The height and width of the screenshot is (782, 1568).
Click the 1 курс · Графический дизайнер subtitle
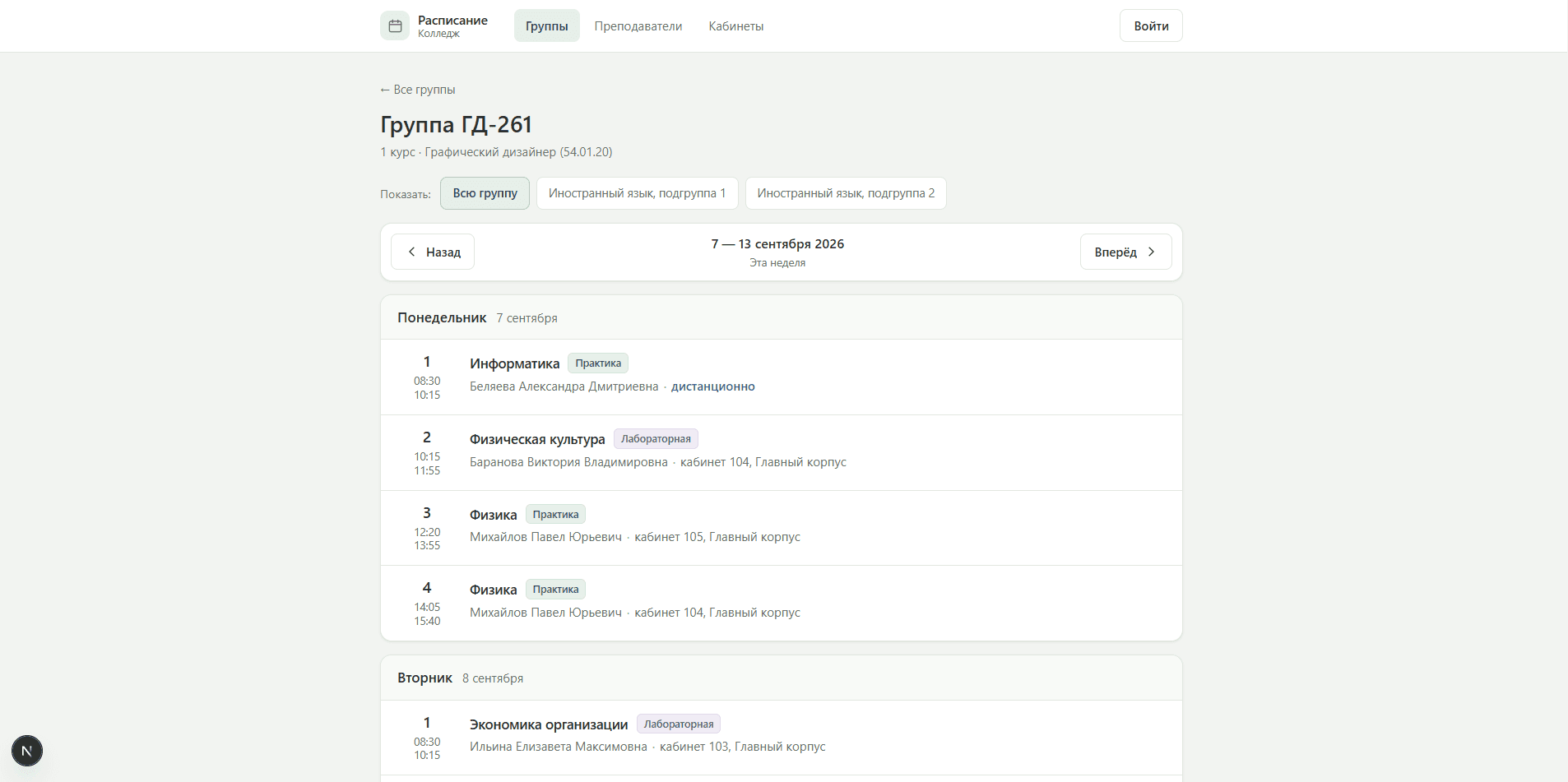[x=496, y=152]
